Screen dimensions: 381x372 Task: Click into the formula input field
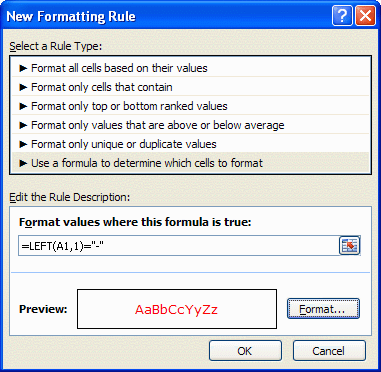pyautogui.click(x=178, y=246)
